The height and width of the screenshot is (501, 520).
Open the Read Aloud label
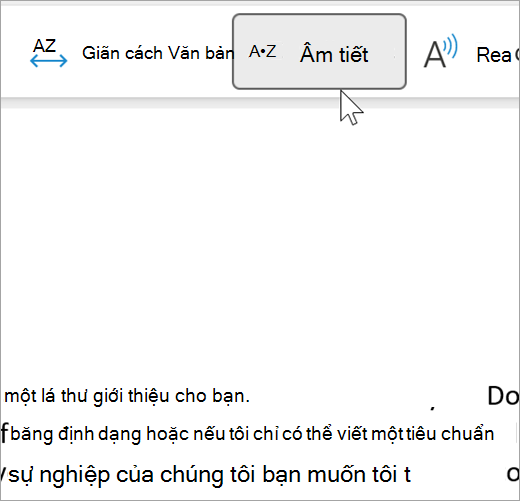tap(498, 55)
